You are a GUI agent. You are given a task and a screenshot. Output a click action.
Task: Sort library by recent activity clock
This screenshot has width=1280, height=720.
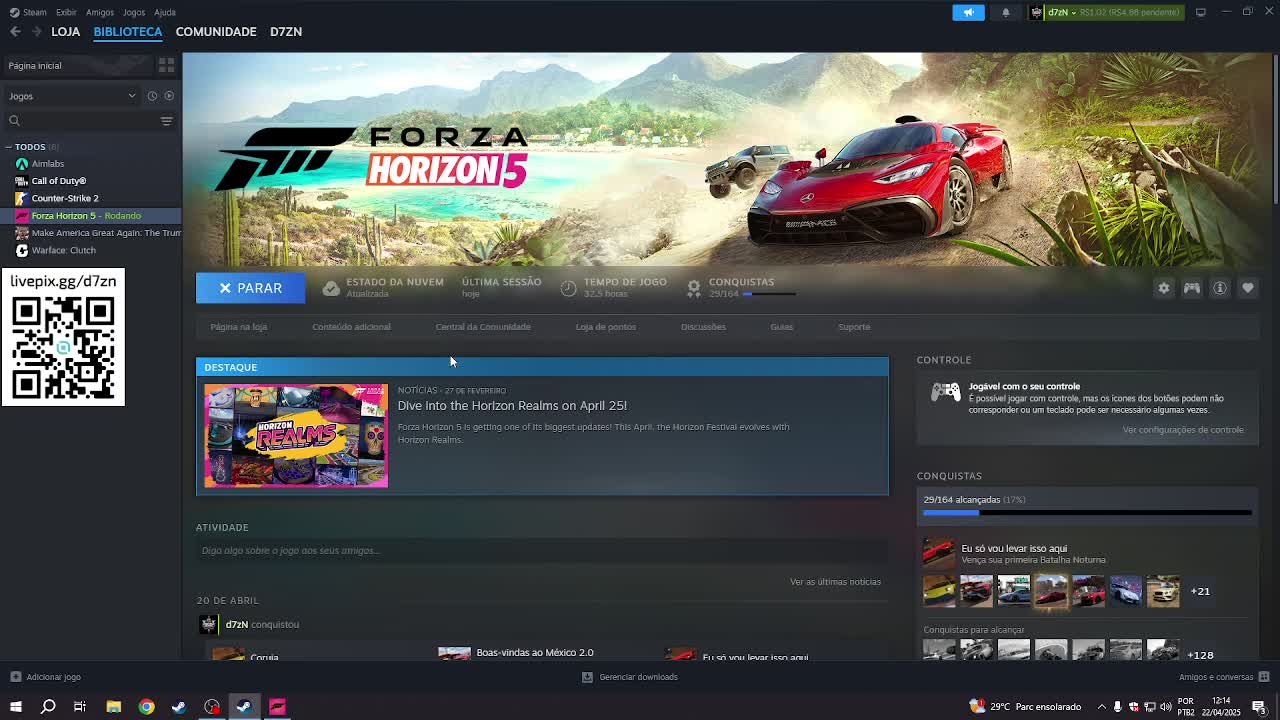tap(152, 96)
